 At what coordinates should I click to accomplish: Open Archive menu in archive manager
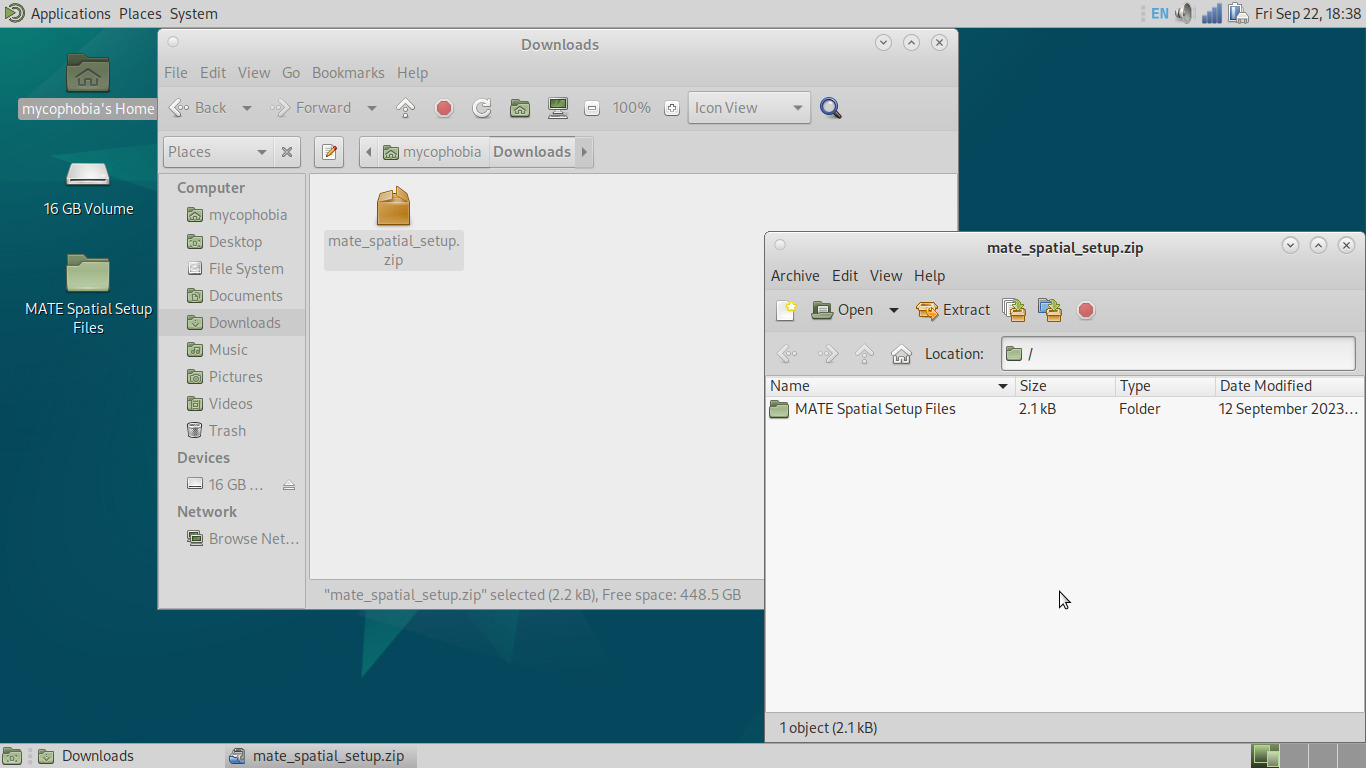click(795, 276)
